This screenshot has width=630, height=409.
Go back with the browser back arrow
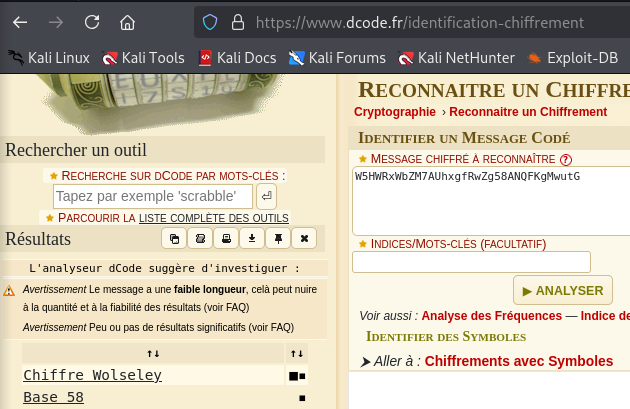(20, 22)
